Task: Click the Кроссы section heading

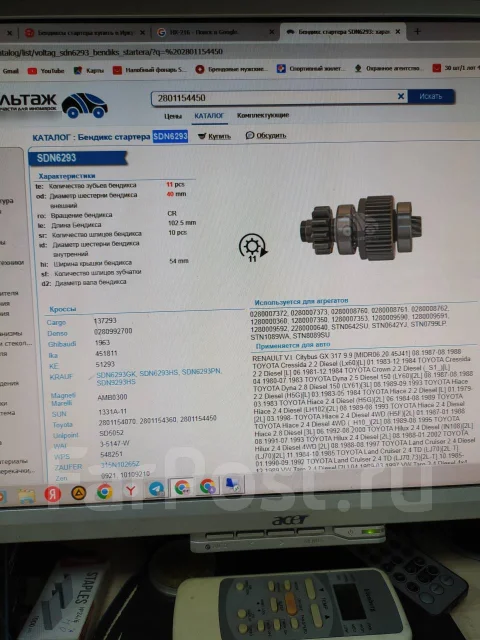Action: [62, 309]
